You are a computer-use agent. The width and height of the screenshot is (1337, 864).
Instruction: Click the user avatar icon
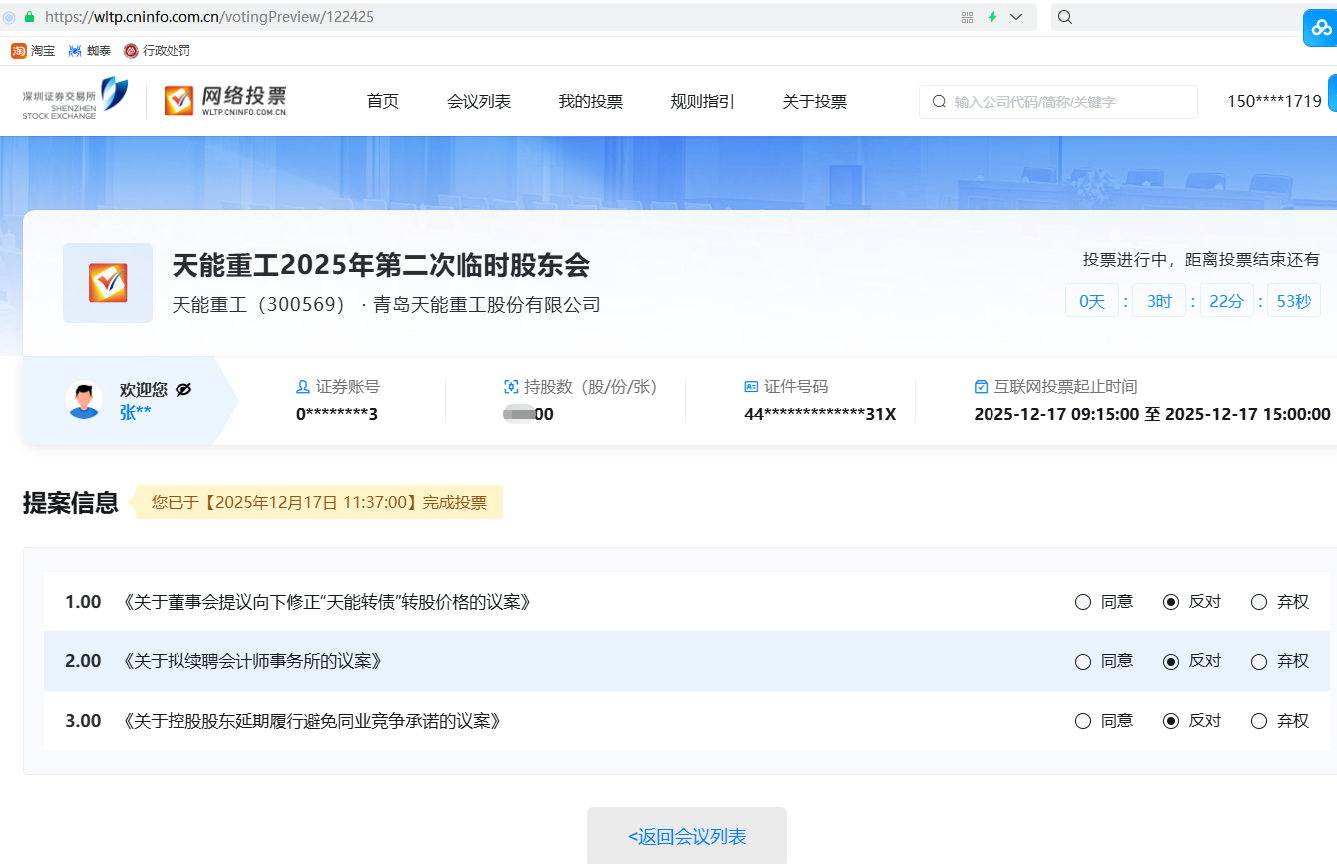pos(84,400)
